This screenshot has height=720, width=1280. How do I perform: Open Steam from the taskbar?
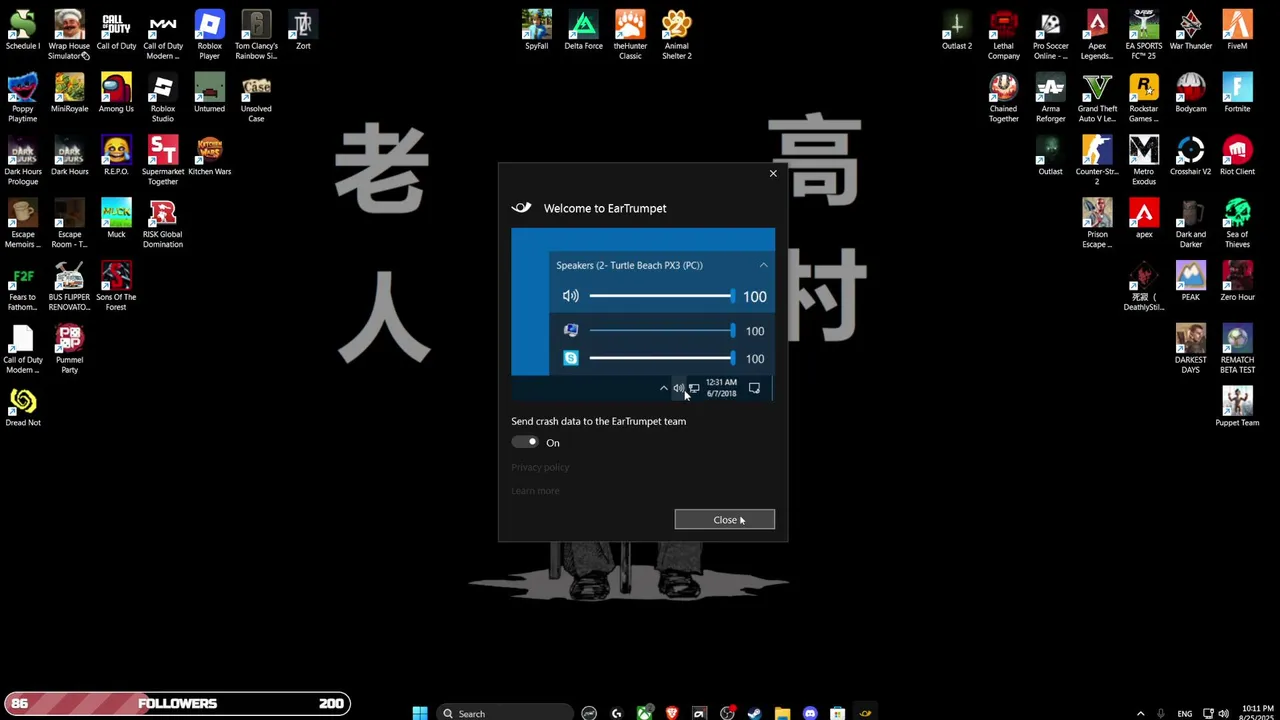tap(754, 713)
